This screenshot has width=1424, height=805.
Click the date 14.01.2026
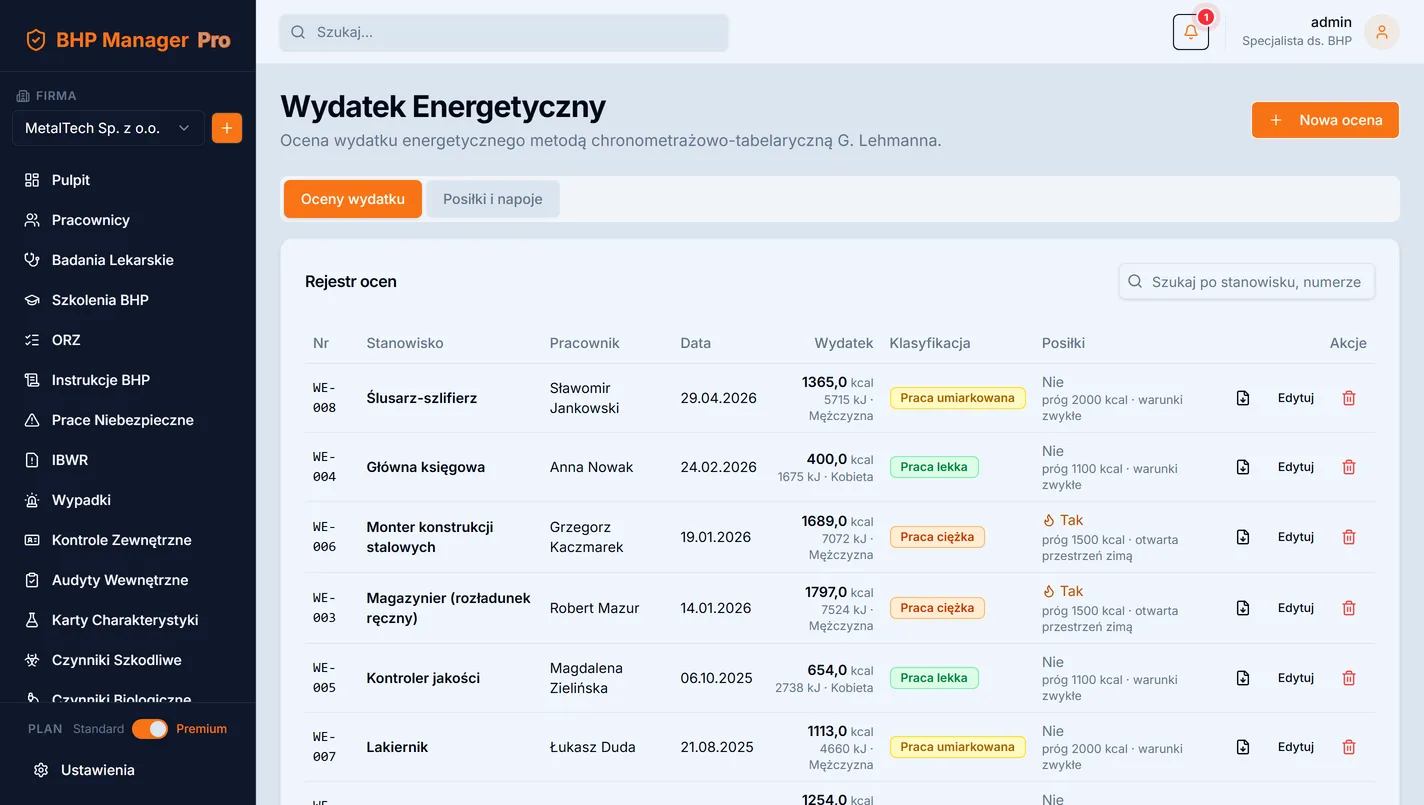click(716, 608)
